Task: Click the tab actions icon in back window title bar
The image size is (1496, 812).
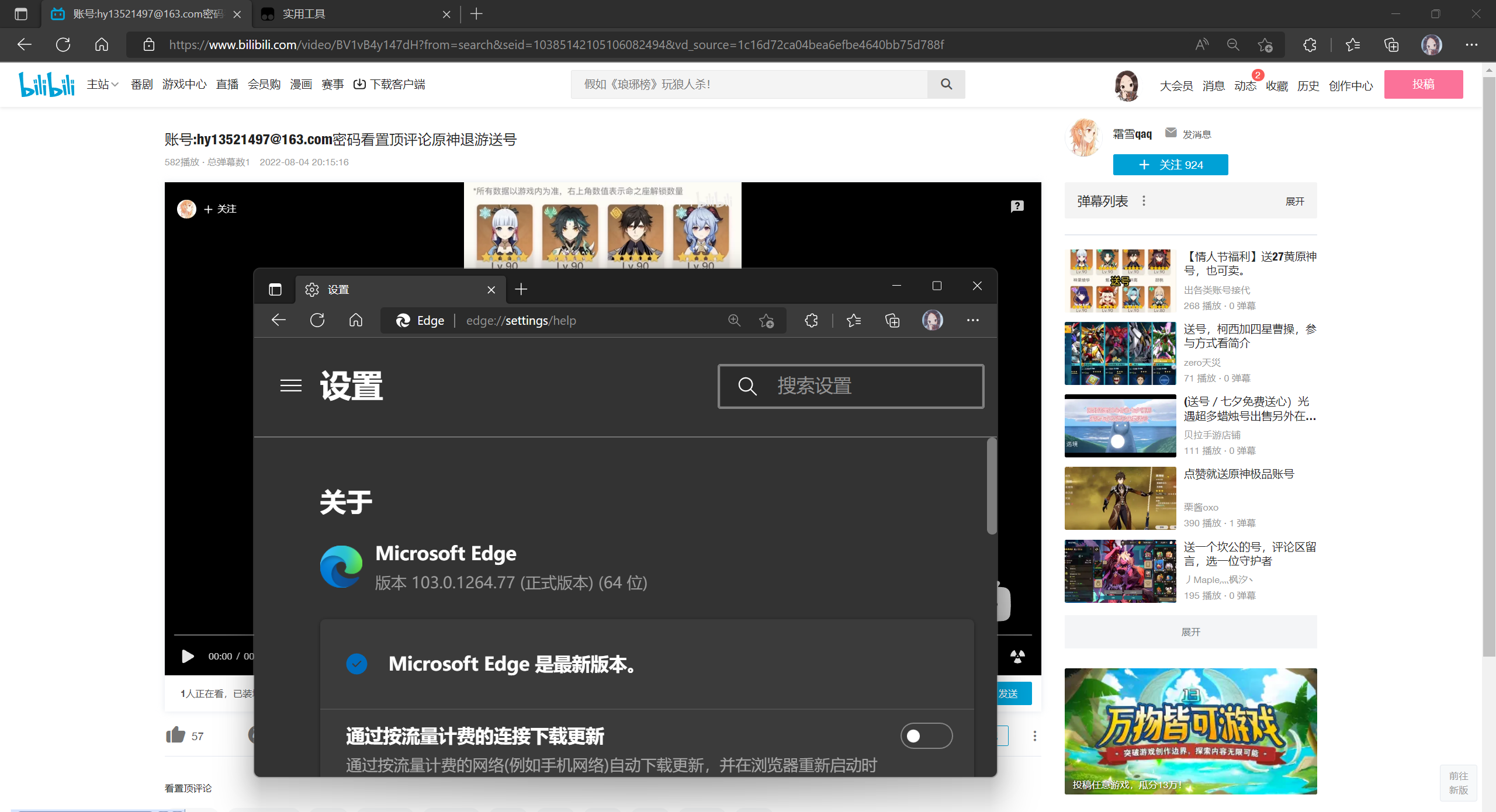Action: click(x=21, y=14)
